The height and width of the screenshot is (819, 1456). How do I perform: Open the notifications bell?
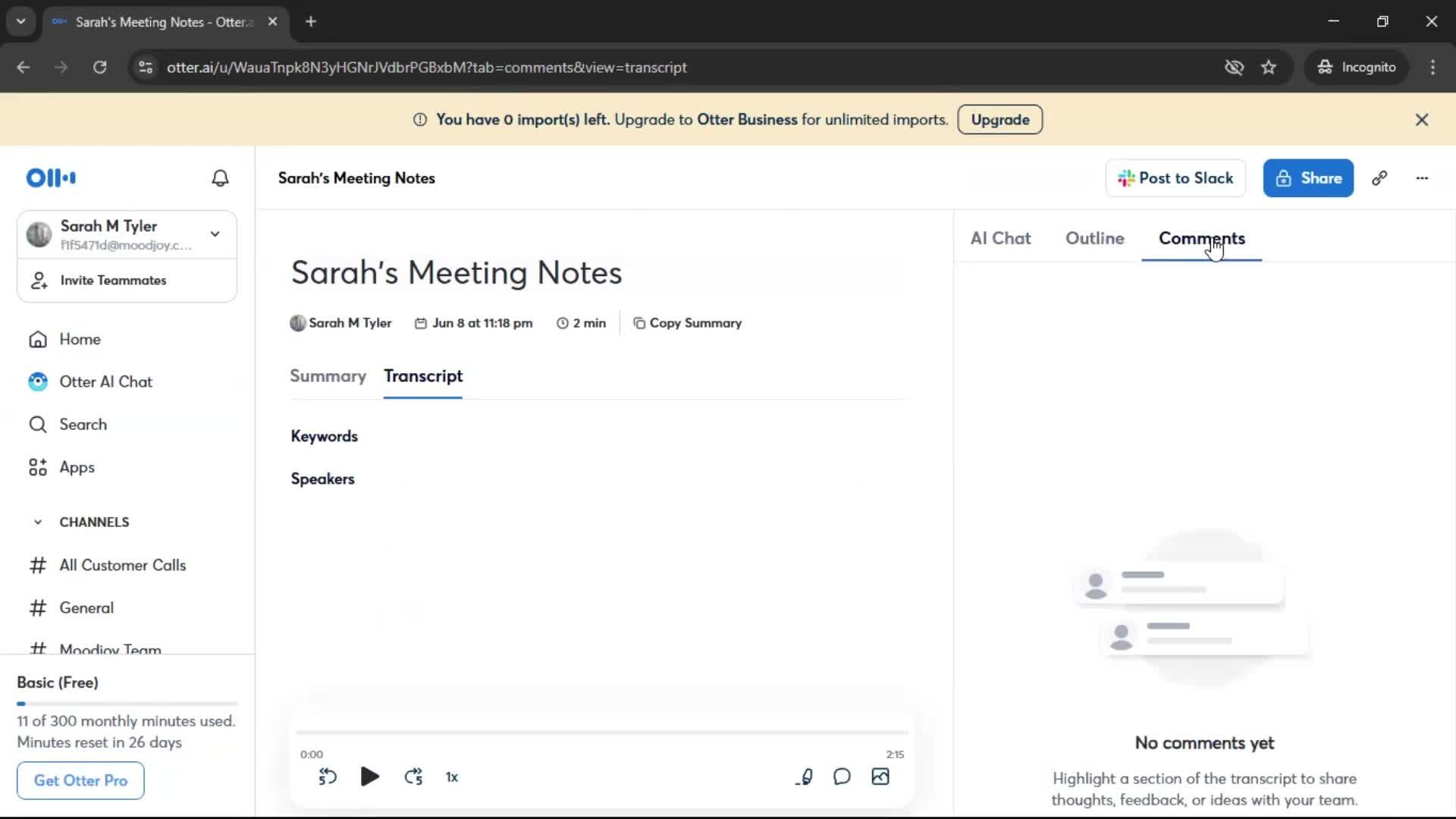pyautogui.click(x=220, y=177)
